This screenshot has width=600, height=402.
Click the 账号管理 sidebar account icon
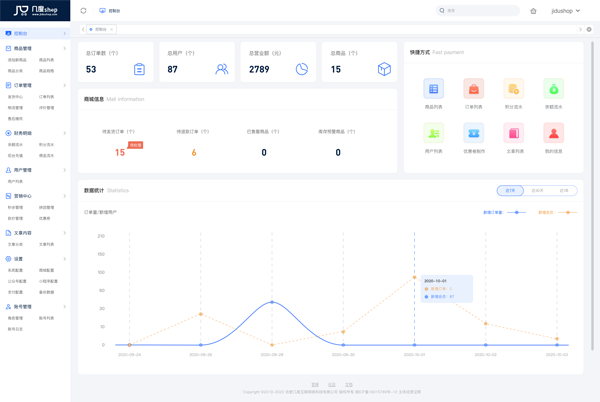point(8,306)
